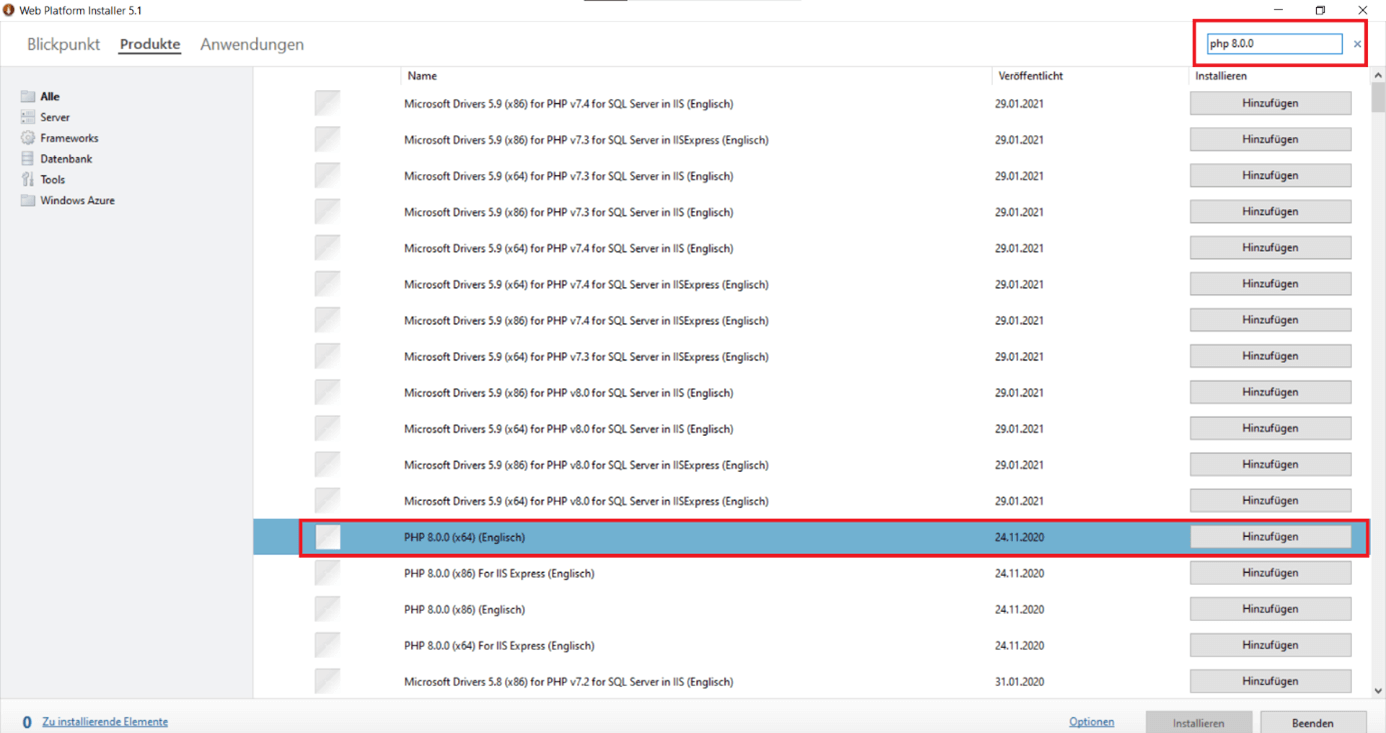Image resolution: width=1386 pixels, height=733 pixels.
Task: Click the icon for Drivers 5.8 (x86) PHP v7.2 row
Action: coord(328,681)
